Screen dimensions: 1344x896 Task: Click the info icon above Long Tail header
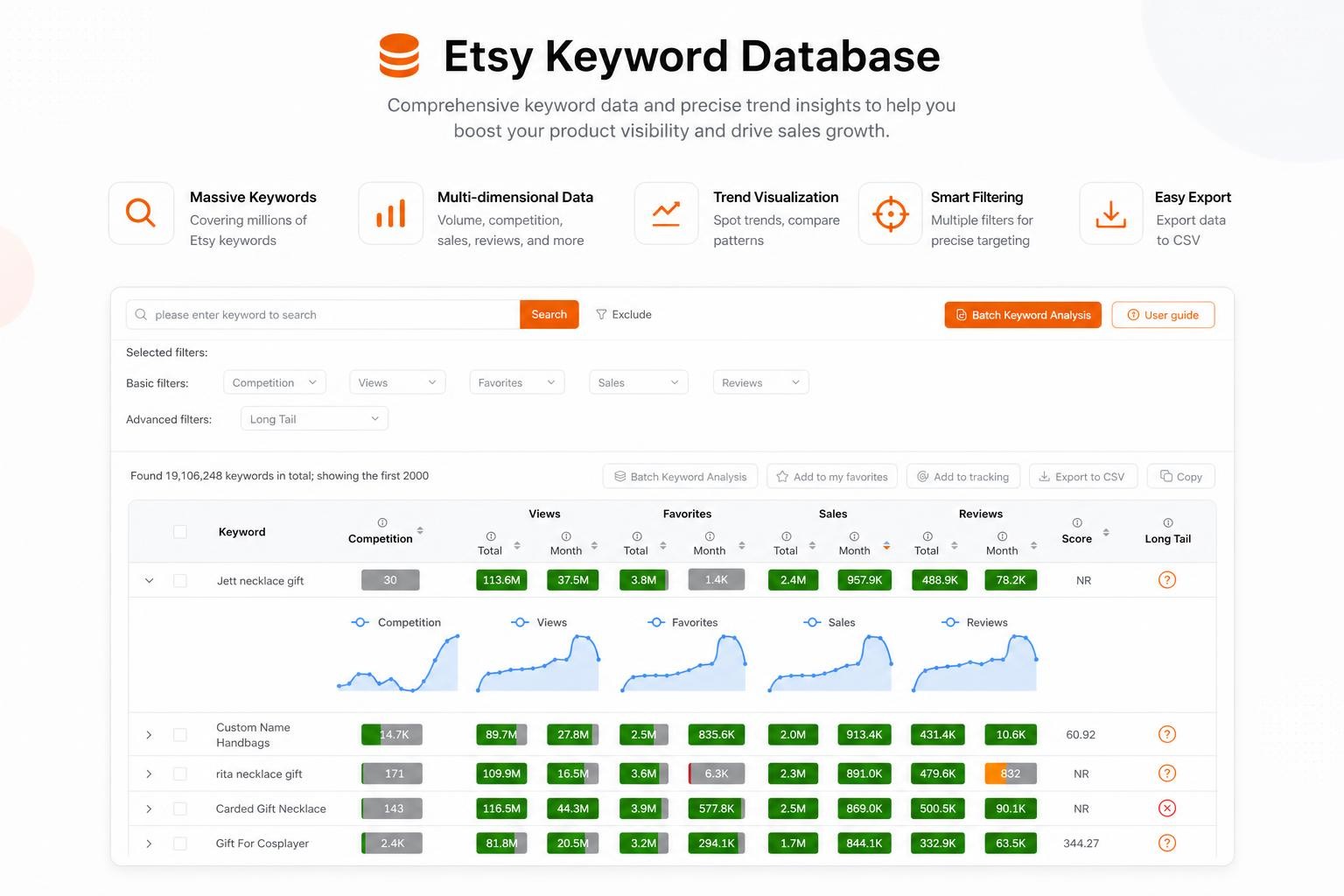1168,522
